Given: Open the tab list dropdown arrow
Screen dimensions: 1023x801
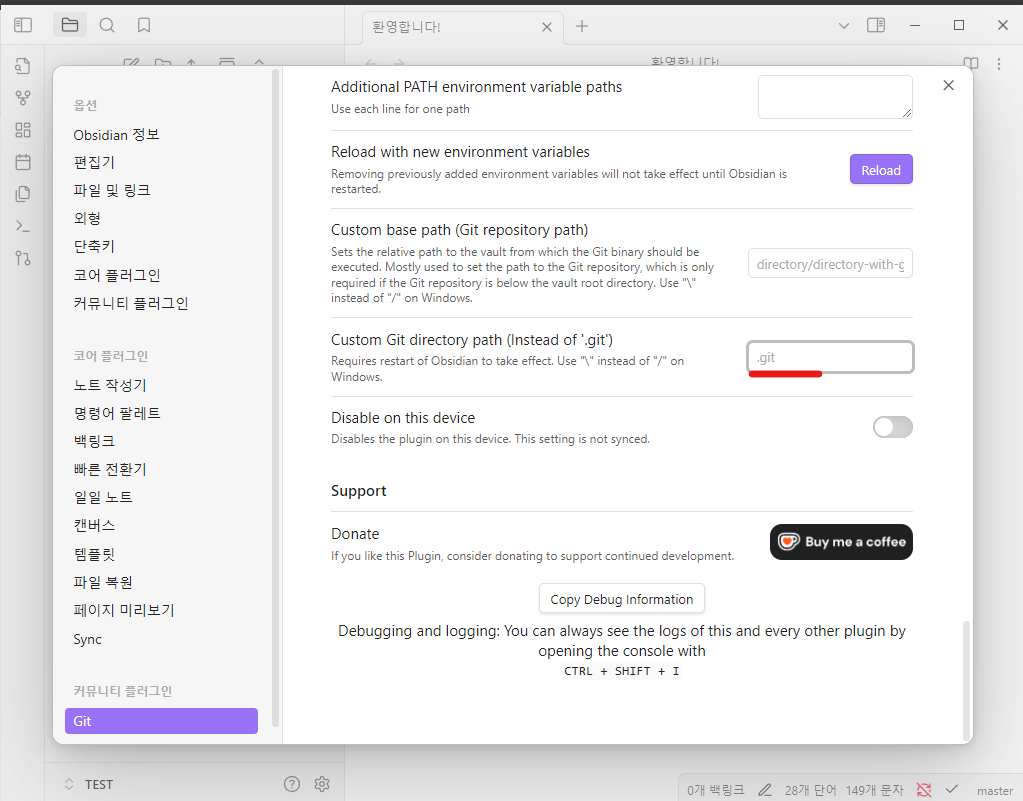Looking at the screenshot, I should coord(844,26).
